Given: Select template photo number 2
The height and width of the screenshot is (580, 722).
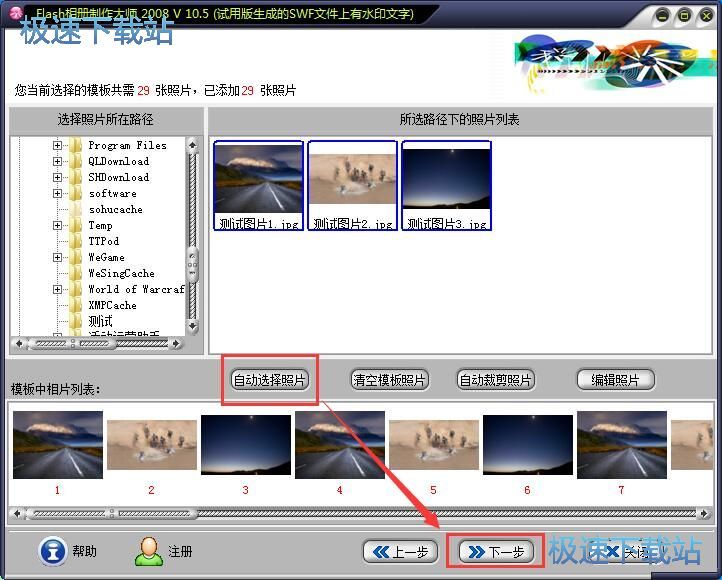Looking at the screenshot, I should coord(151,445).
